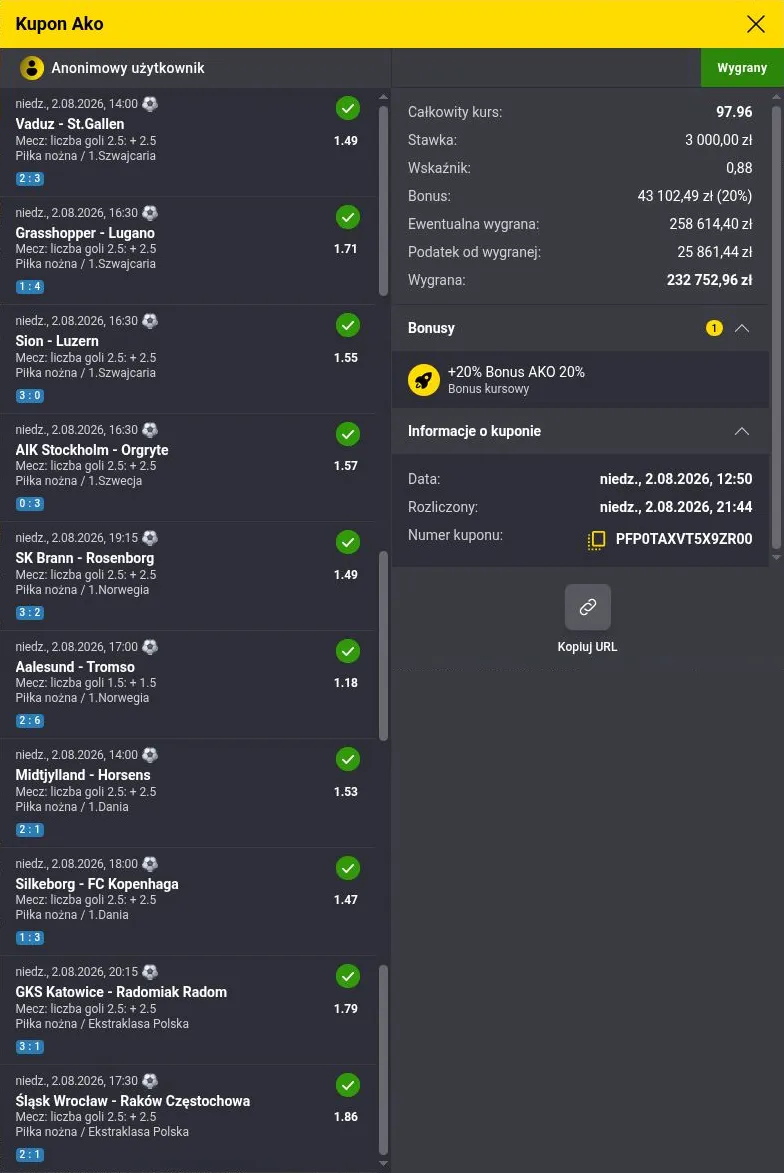The width and height of the screenshot is (784, 1173).
Task: Click the green checkmark for Midtjylland - Horsens
Action: [347, 759]
